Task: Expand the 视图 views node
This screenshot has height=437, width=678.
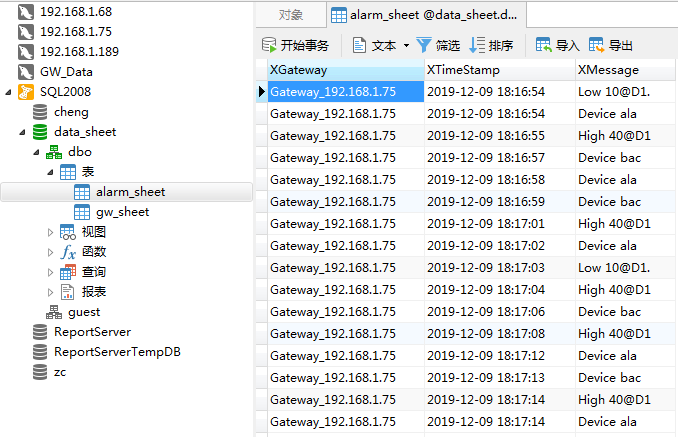Action: (51, 233)
